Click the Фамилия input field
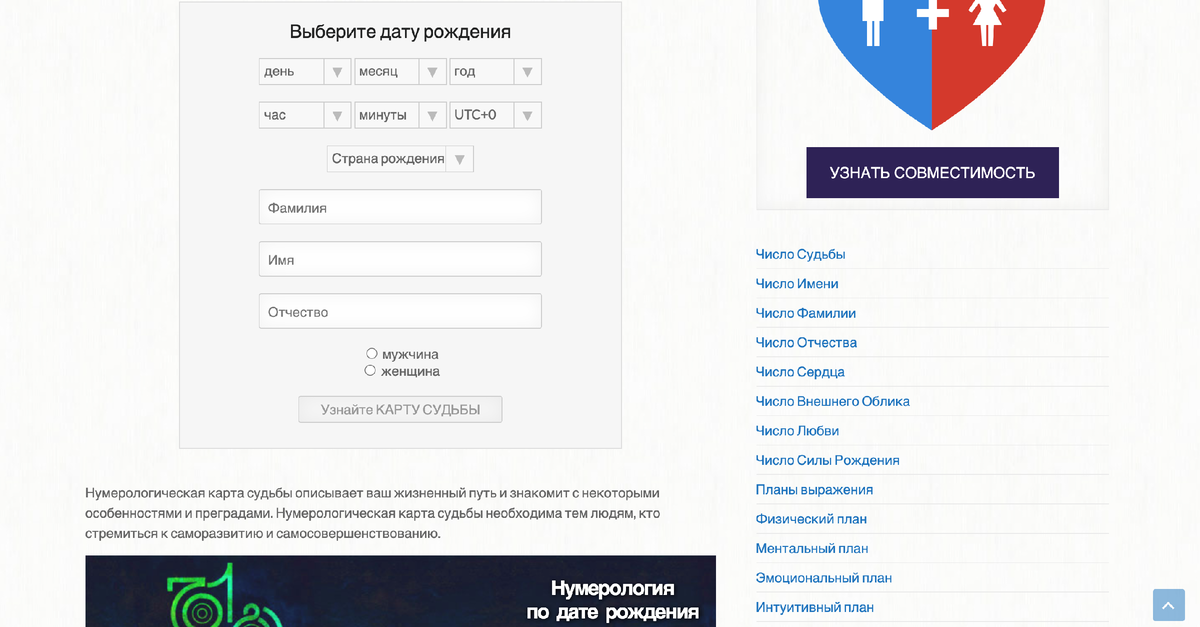1200x627 pixels. pyautogui.click(x=400, y=207)
